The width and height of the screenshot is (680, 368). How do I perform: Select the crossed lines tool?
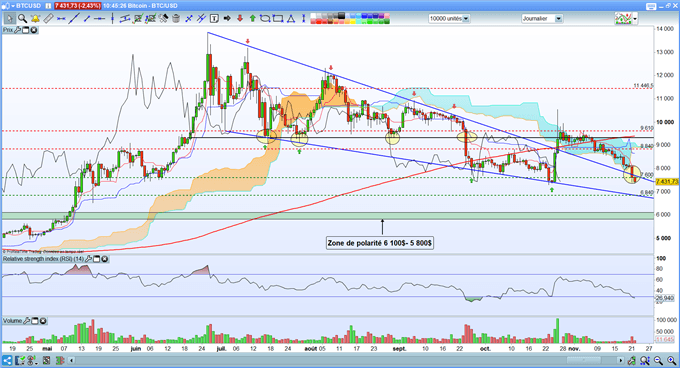189,19
